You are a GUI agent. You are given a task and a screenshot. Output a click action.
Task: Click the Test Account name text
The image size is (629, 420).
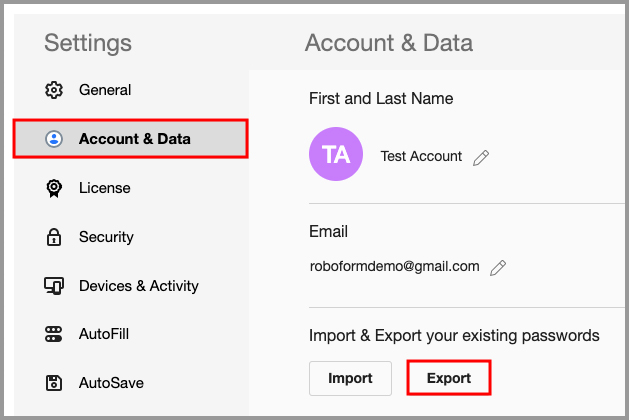(421, 157)
